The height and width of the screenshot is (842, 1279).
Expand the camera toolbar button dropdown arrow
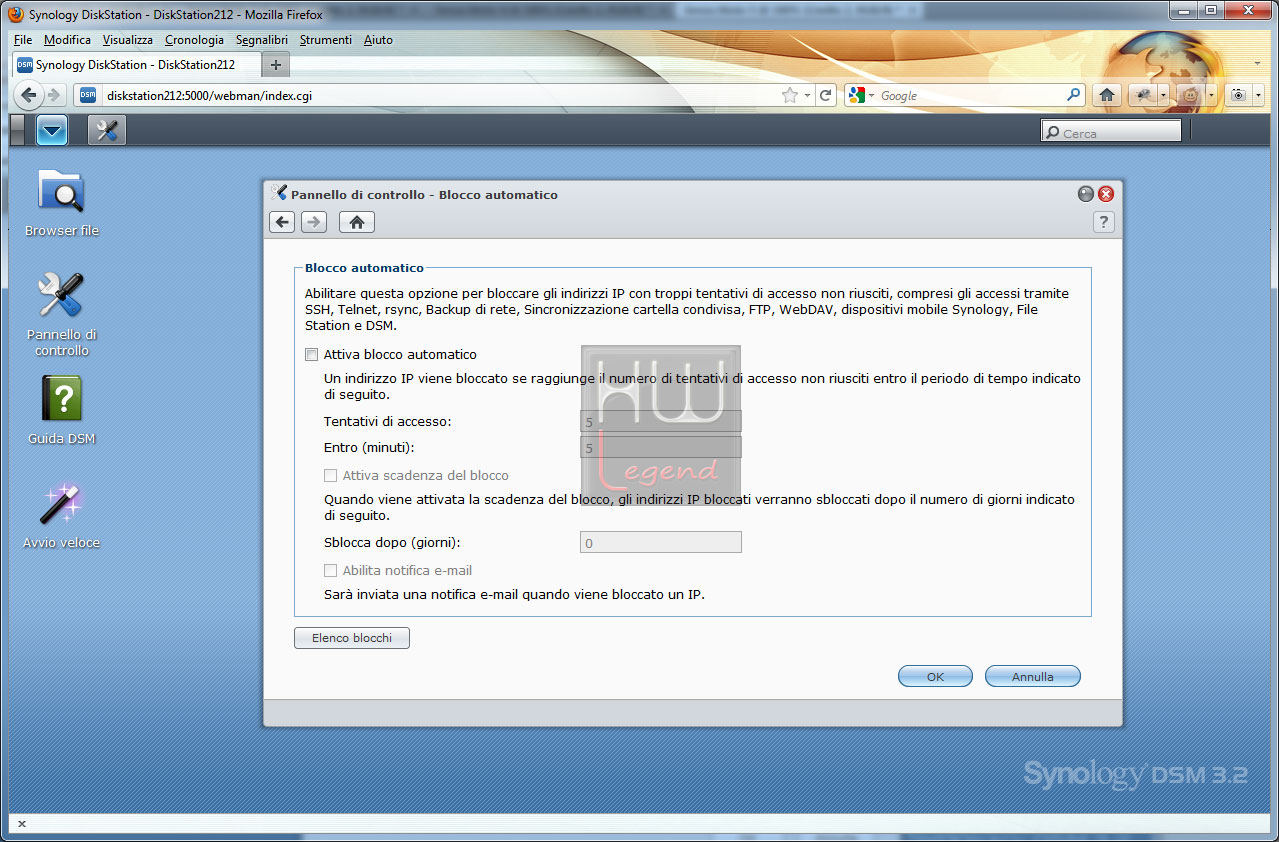click(1258, 95)
